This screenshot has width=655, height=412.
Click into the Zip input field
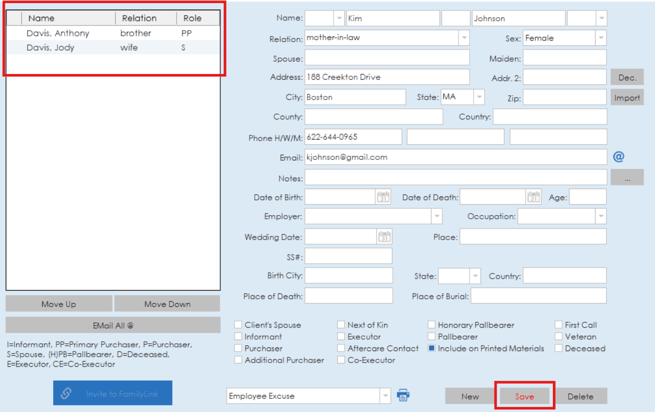pyautogui.click(x=564, y=97)
